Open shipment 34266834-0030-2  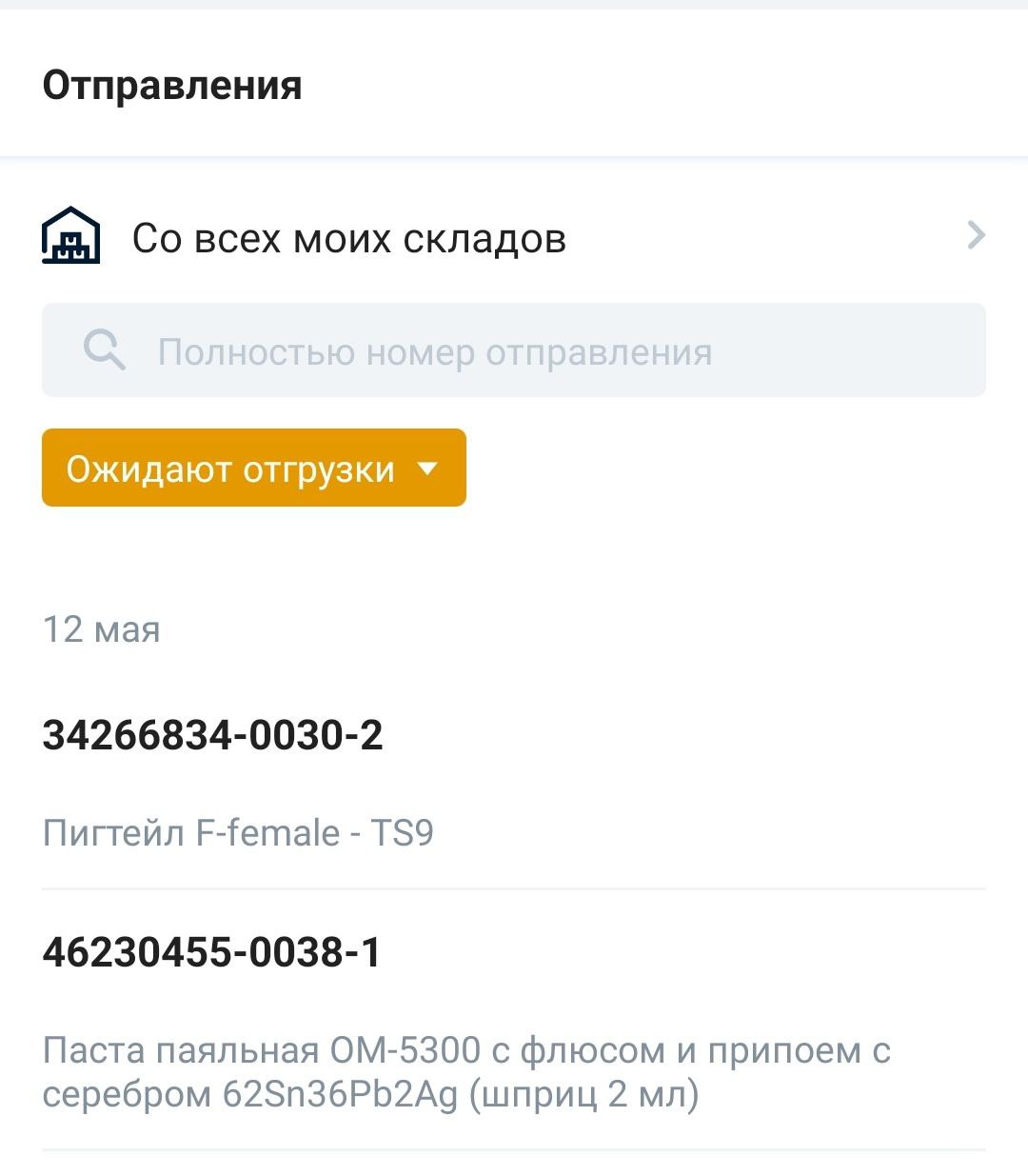tap(212, 736)
